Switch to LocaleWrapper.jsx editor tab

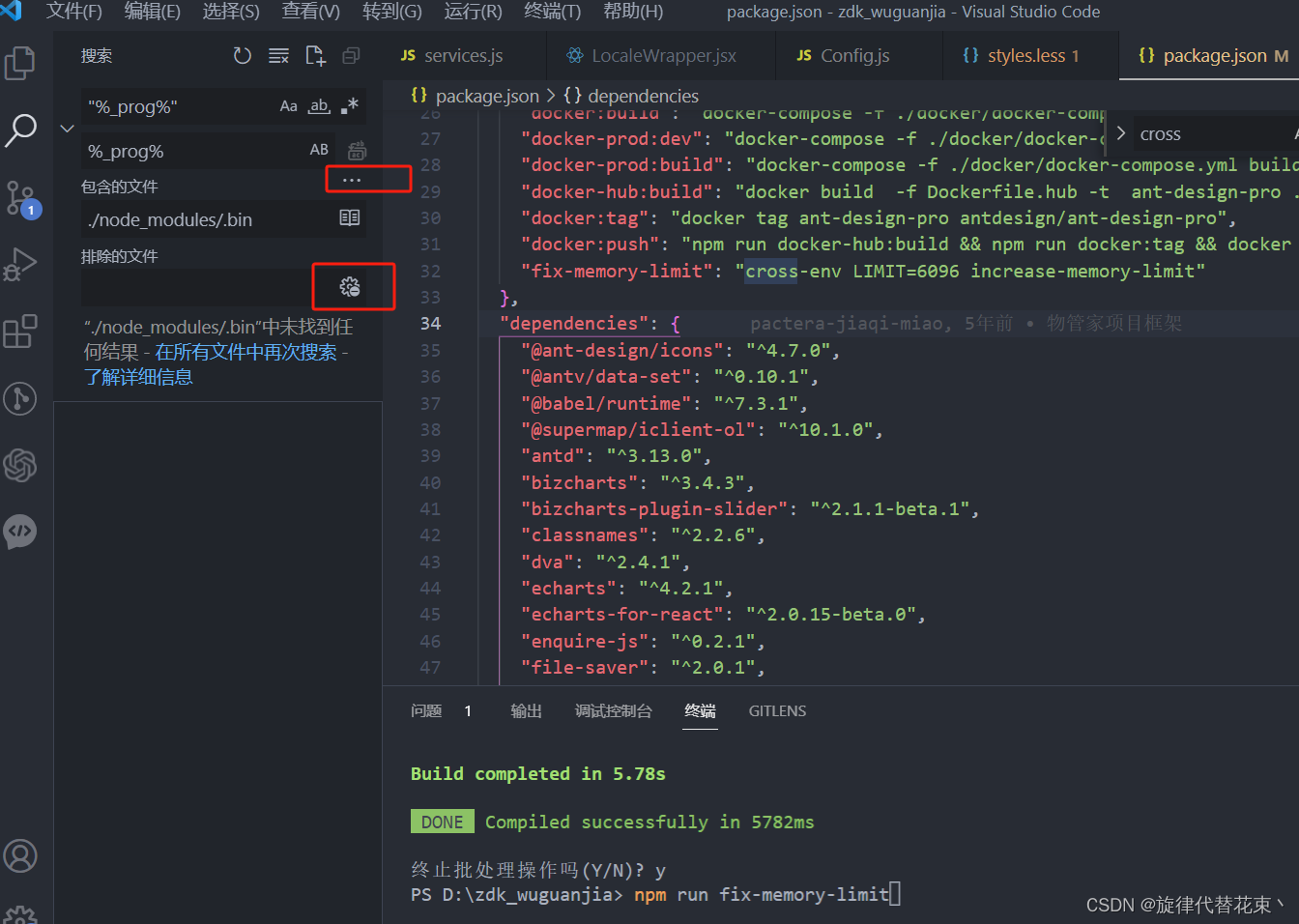pyautogui.click(x=661, y=55)
